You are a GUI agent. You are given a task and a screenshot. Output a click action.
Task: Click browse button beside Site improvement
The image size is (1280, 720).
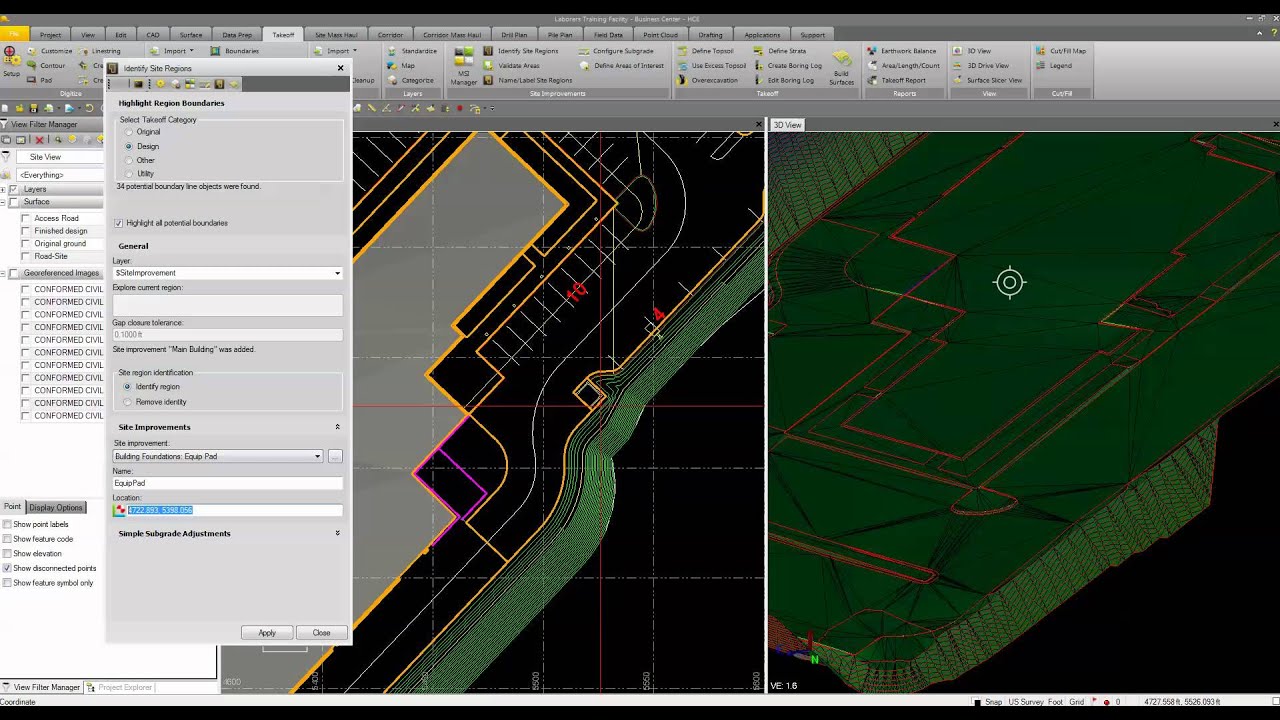point(335,456)
